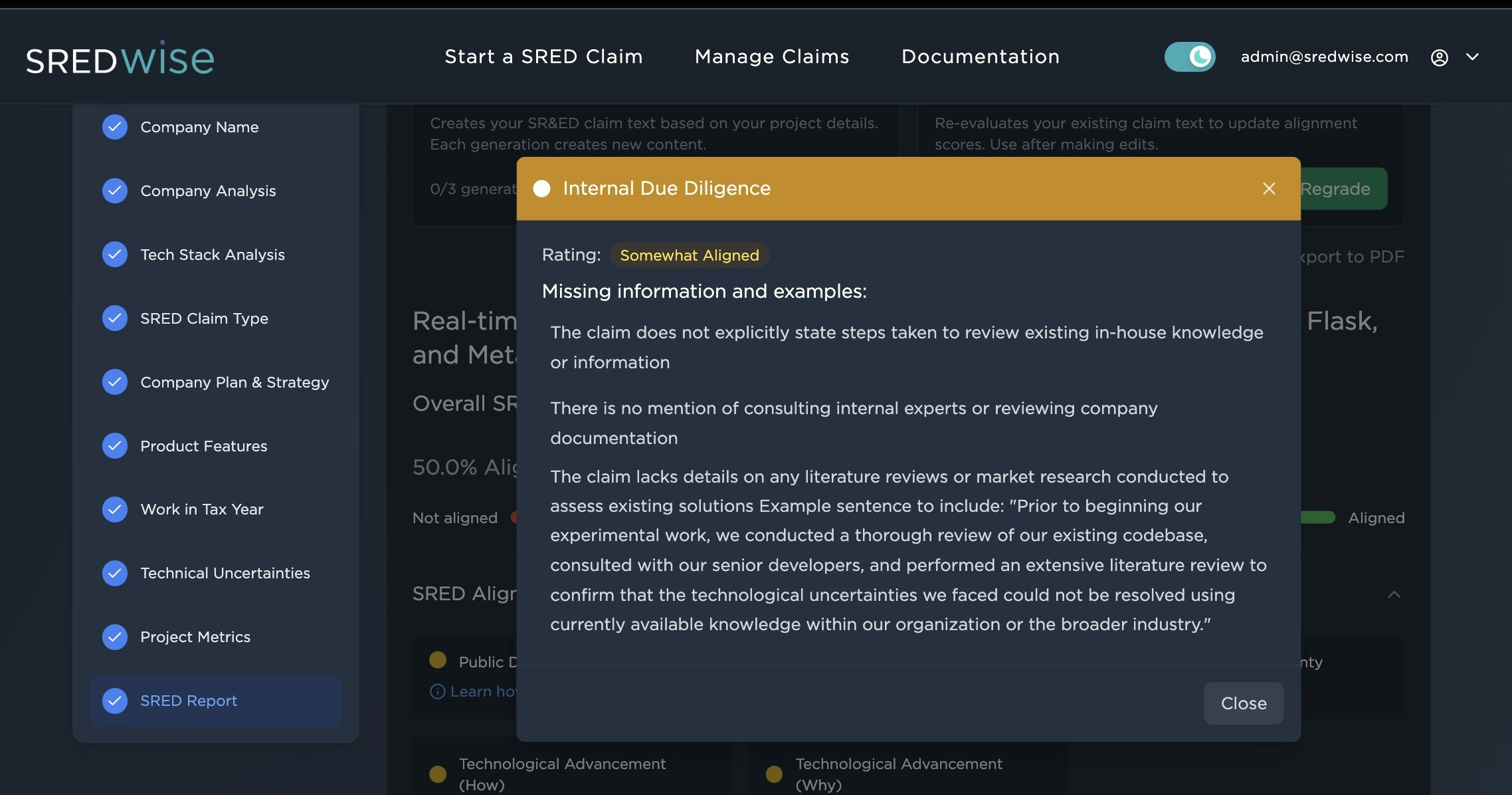Open Manage Claims in navigation

(x=772, y=57)
